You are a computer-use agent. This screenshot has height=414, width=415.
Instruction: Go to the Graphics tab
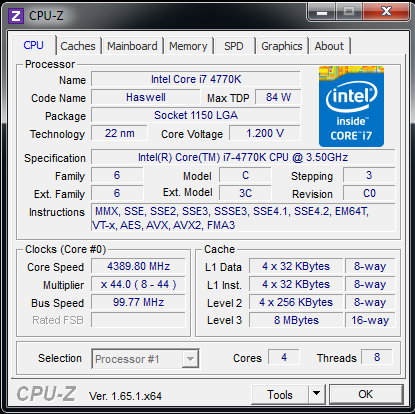pos(282,46)
